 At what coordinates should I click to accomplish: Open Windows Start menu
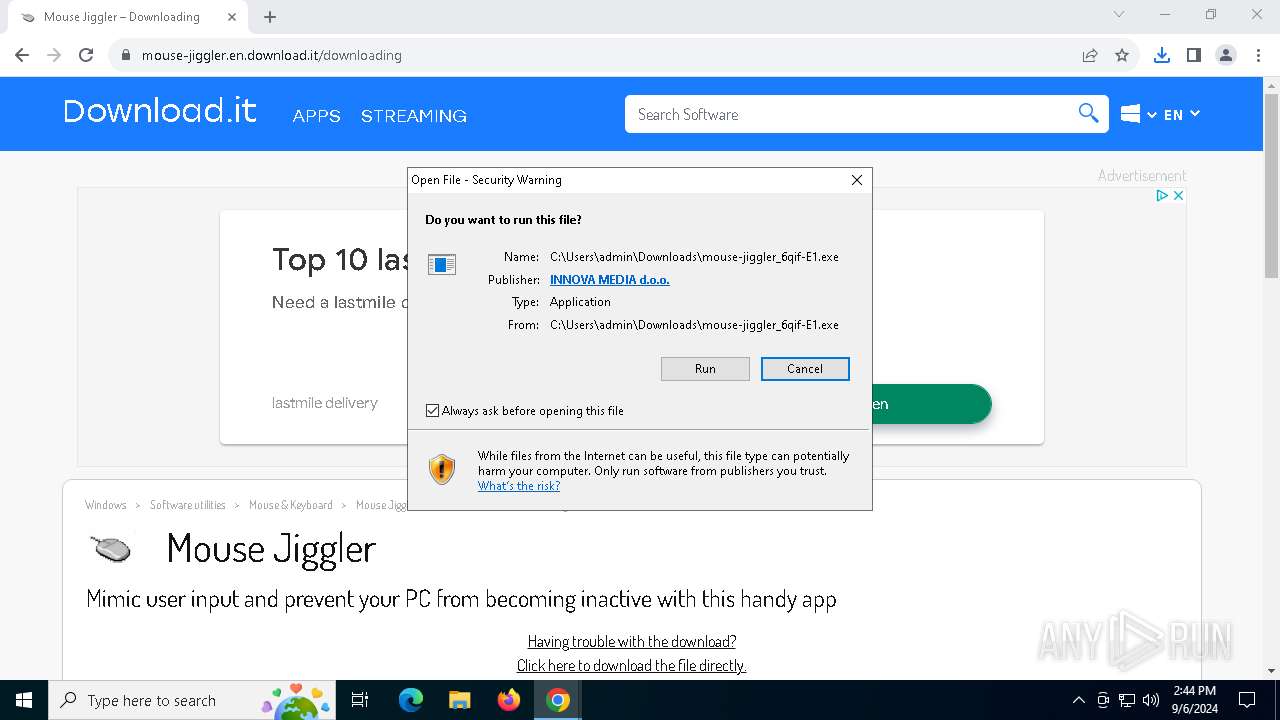[x=24, y=700]
